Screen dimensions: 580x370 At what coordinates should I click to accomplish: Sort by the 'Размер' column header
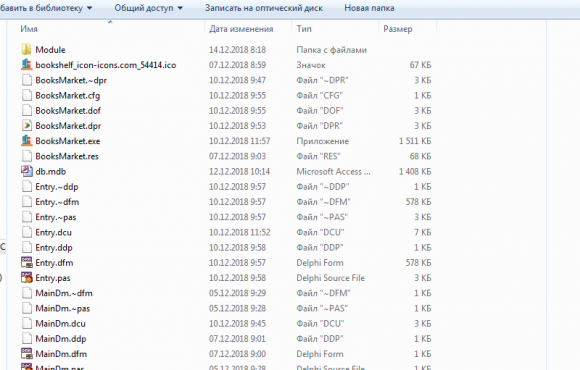398,29
